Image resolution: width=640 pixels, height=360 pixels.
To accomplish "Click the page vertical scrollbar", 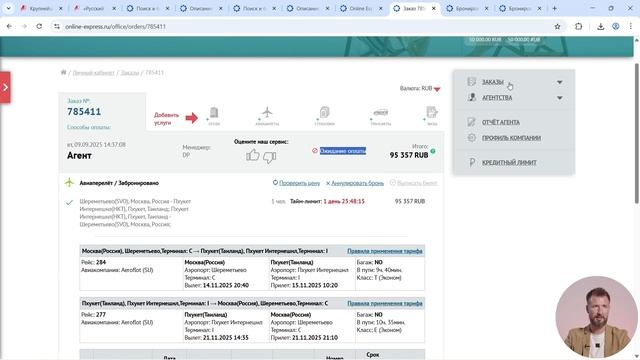I will (636, 133).
